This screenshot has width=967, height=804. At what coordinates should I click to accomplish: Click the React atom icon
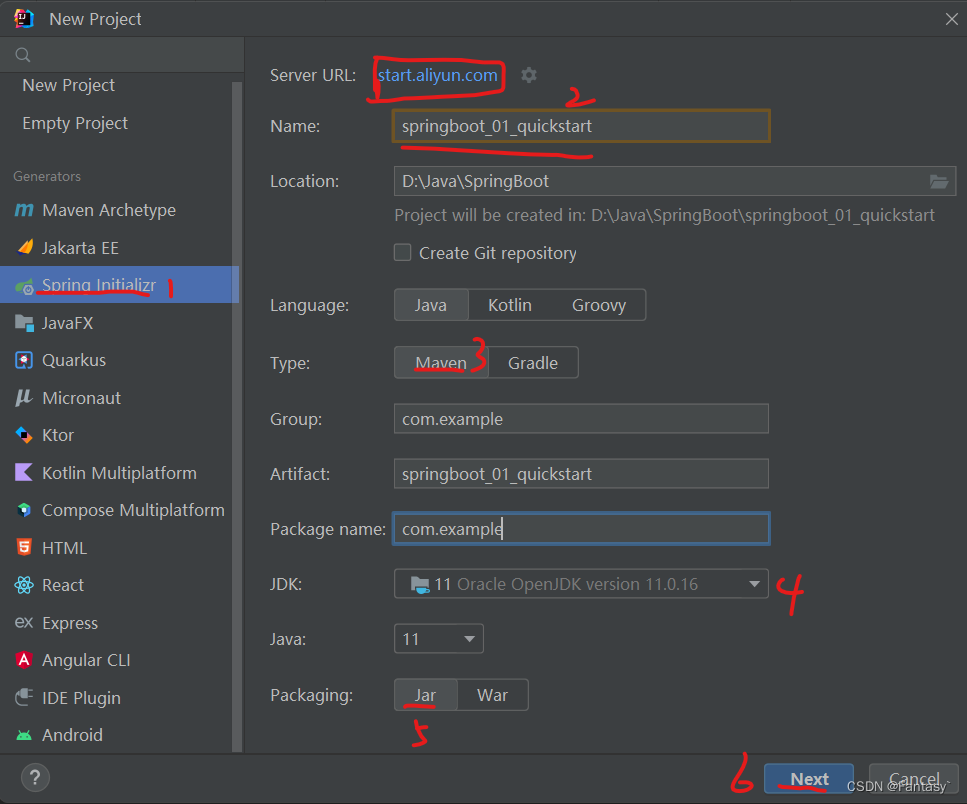click(x=24, y=585)
